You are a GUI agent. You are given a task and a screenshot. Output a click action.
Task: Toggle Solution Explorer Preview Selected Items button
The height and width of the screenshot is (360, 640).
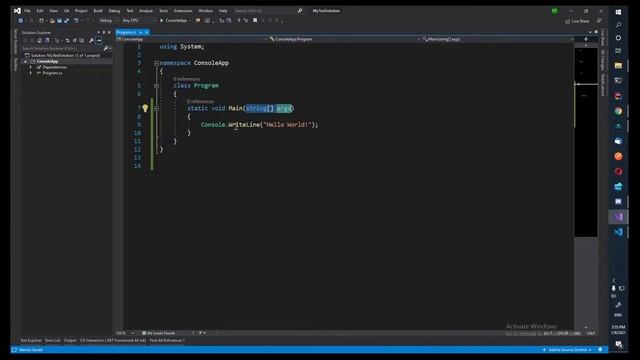(99, 40)
